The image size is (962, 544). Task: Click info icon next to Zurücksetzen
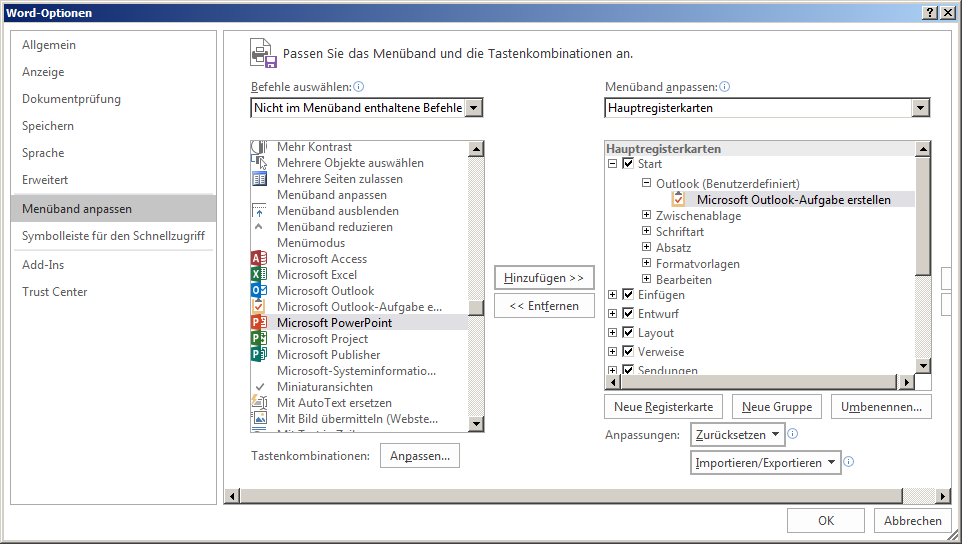point(793,434)
